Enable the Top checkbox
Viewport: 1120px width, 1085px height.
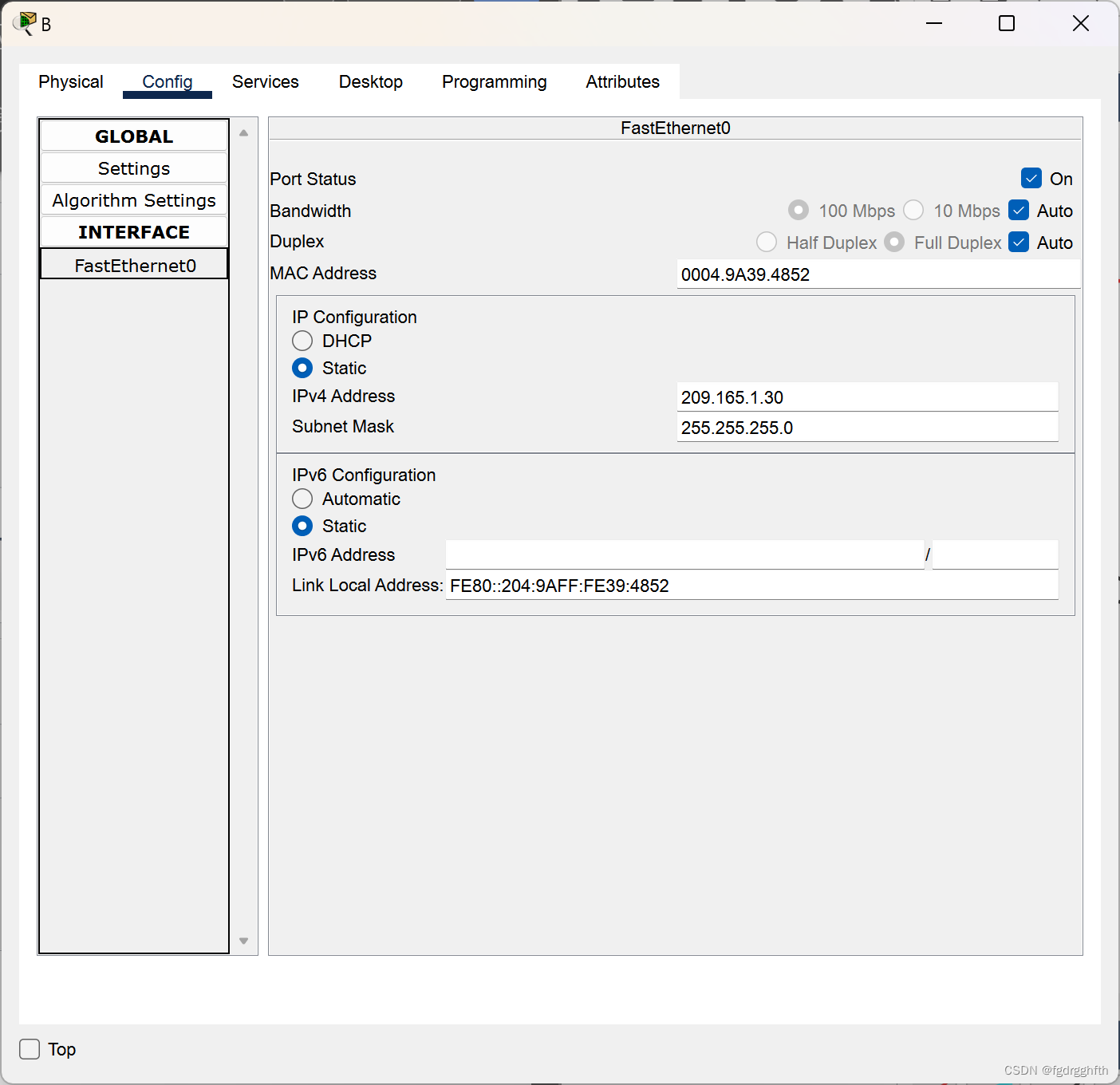pos(30,1049)
